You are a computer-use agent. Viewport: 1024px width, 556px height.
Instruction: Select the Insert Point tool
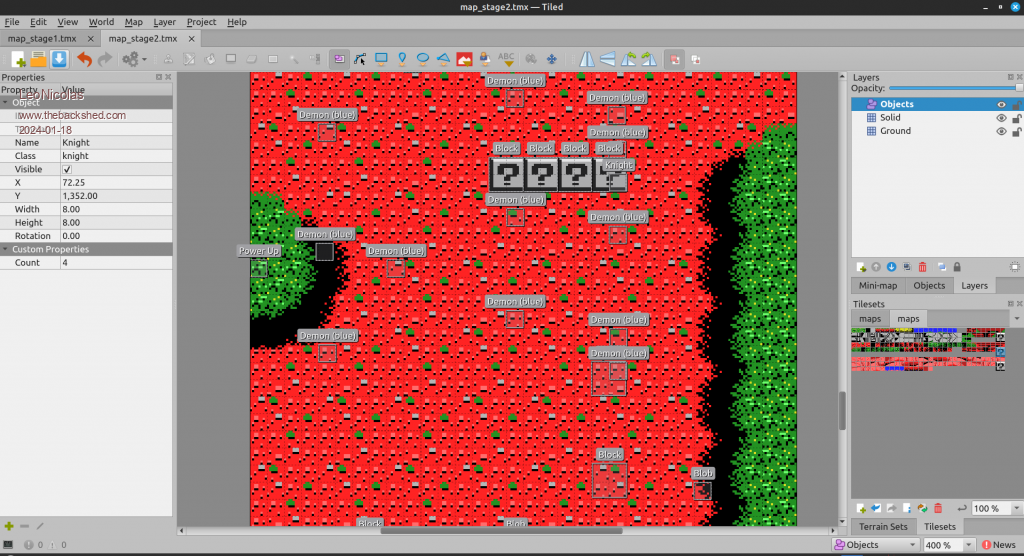tap(402, 59)
